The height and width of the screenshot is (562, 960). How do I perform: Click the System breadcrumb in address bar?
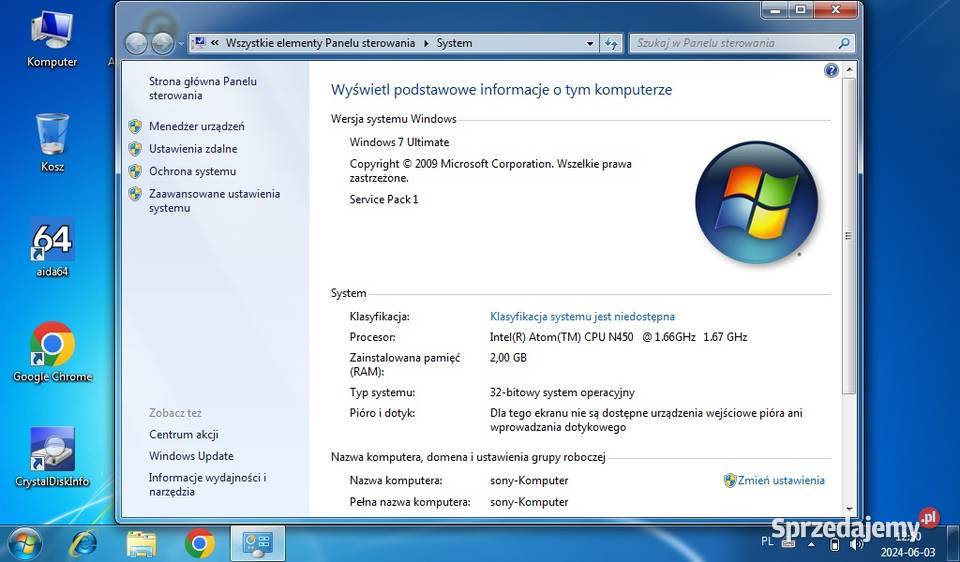(454, 43)
